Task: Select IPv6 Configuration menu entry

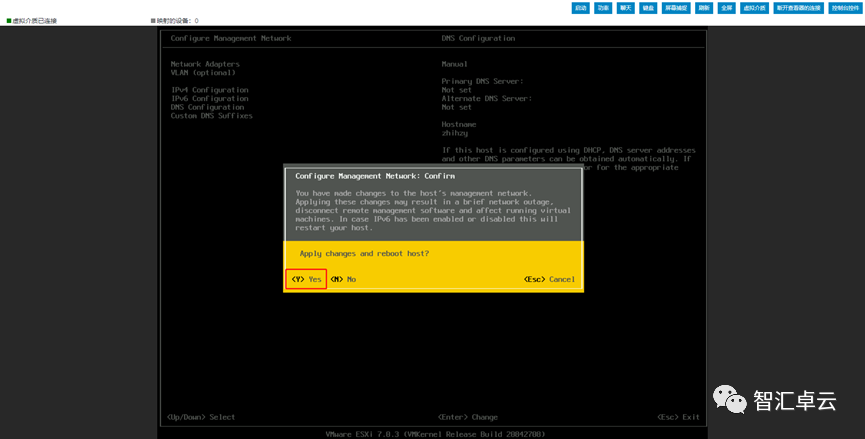Action: (210, 99)
